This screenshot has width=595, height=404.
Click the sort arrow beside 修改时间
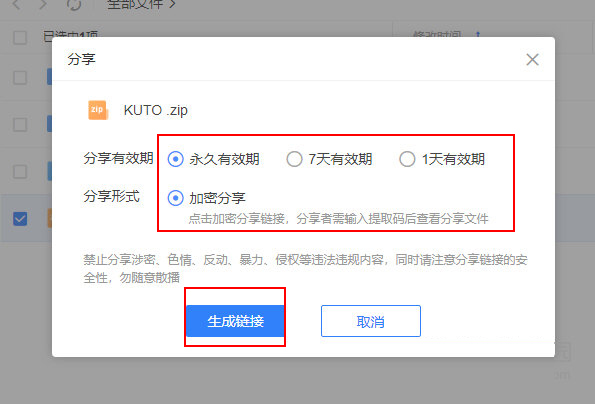[x=478, y=35]
